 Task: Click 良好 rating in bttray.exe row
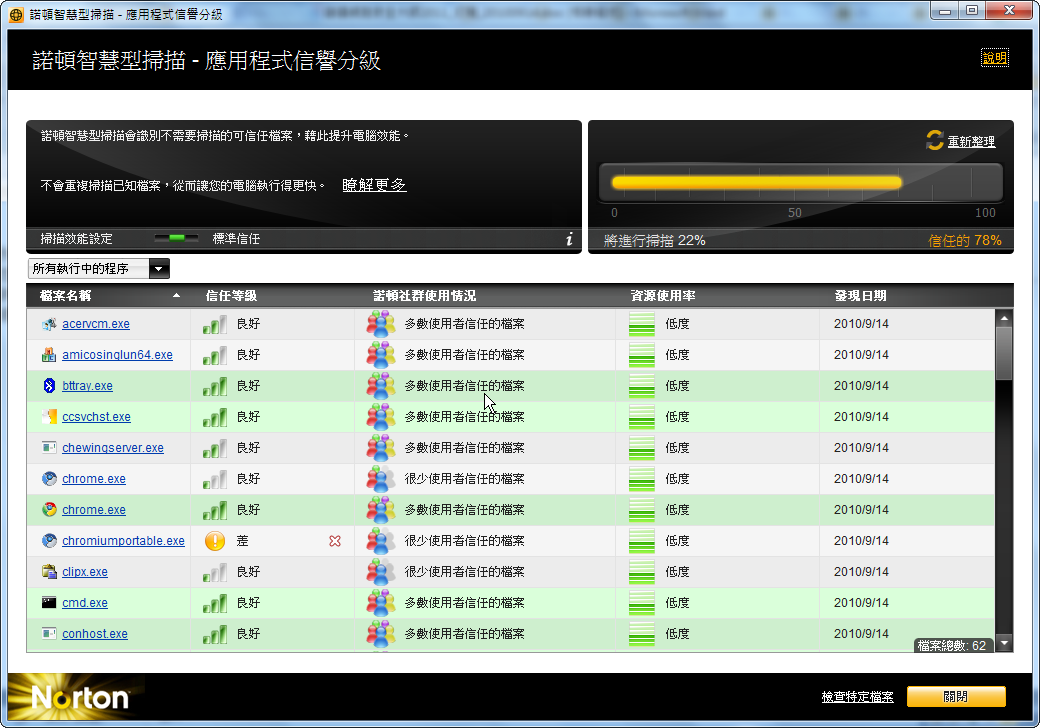point(249,386)
